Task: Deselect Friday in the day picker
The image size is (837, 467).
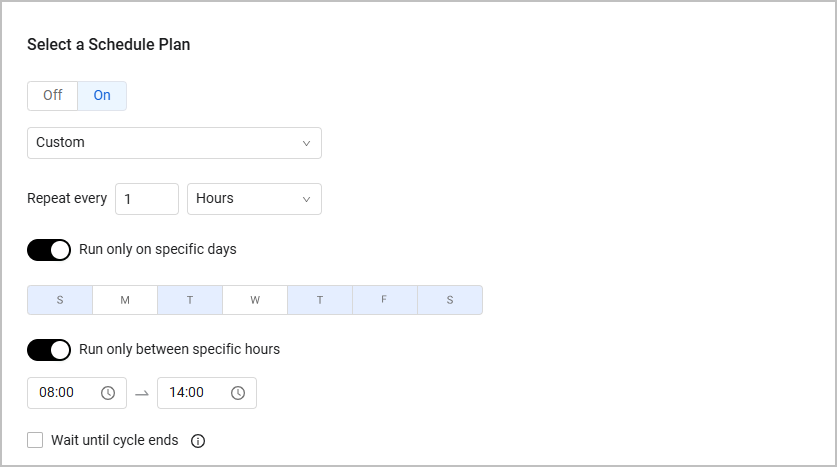Action: coord(385,300)
